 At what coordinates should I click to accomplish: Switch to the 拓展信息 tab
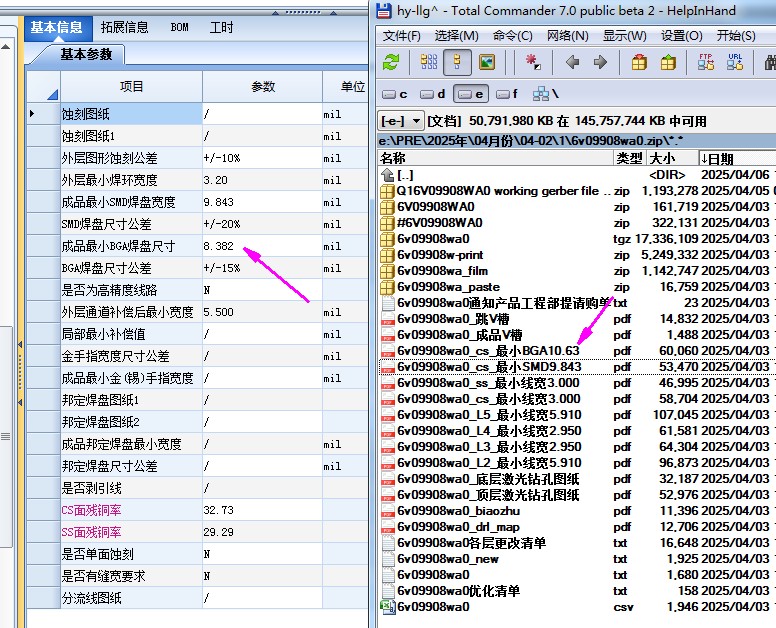(x=125, y=28)
